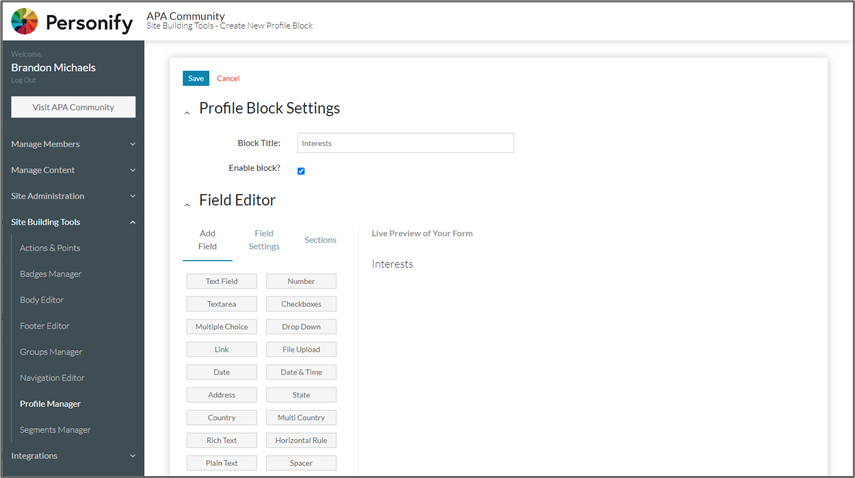Screen dimensions: 855x478
Task: Click the Personify logo icon
Action: click(x=25, y=21)
